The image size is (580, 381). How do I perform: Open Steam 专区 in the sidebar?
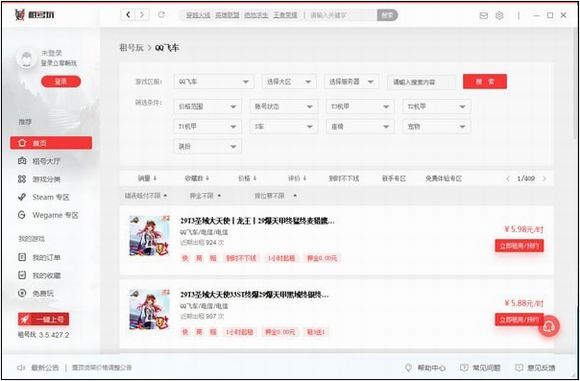point(44,197)
